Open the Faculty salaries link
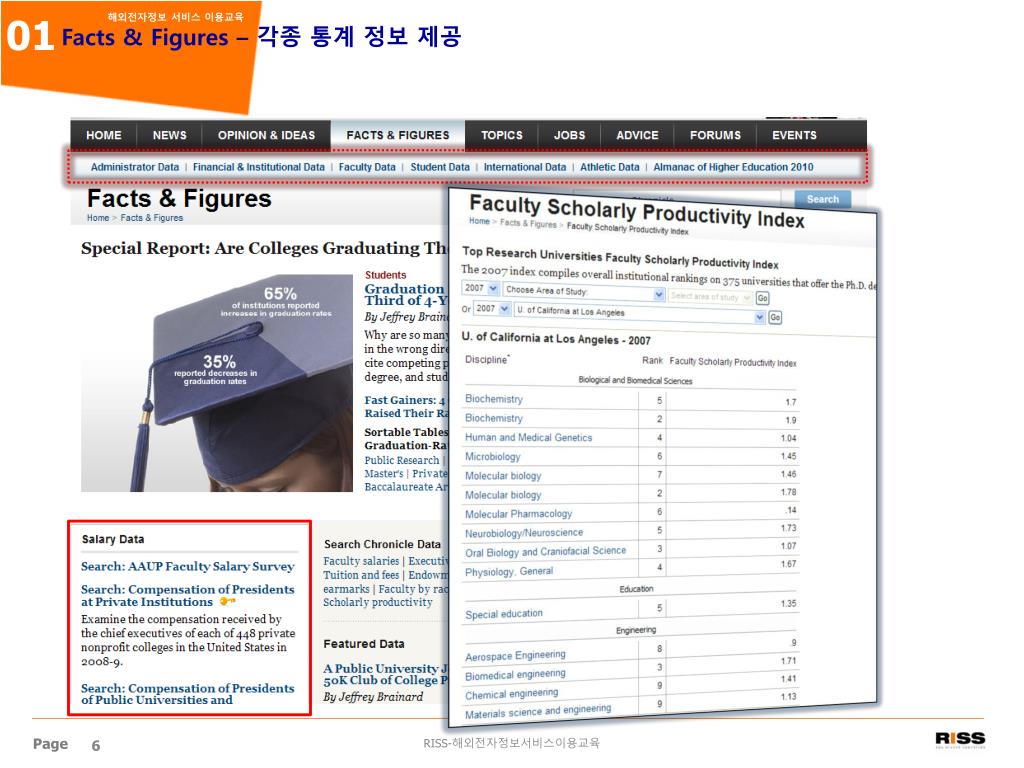1024x768 pixels. point(360,561)
